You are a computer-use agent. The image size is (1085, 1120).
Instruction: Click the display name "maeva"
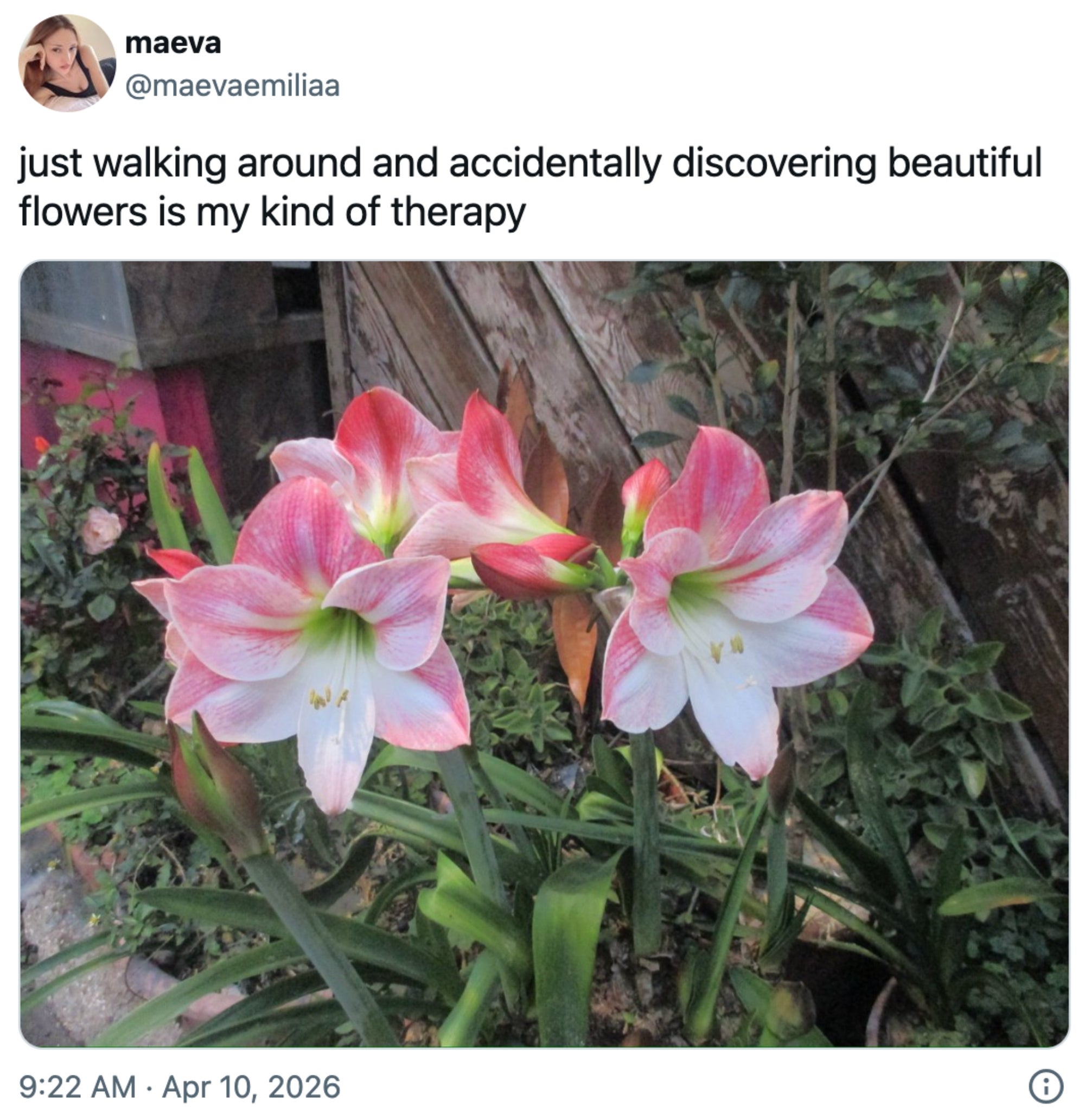173,43
